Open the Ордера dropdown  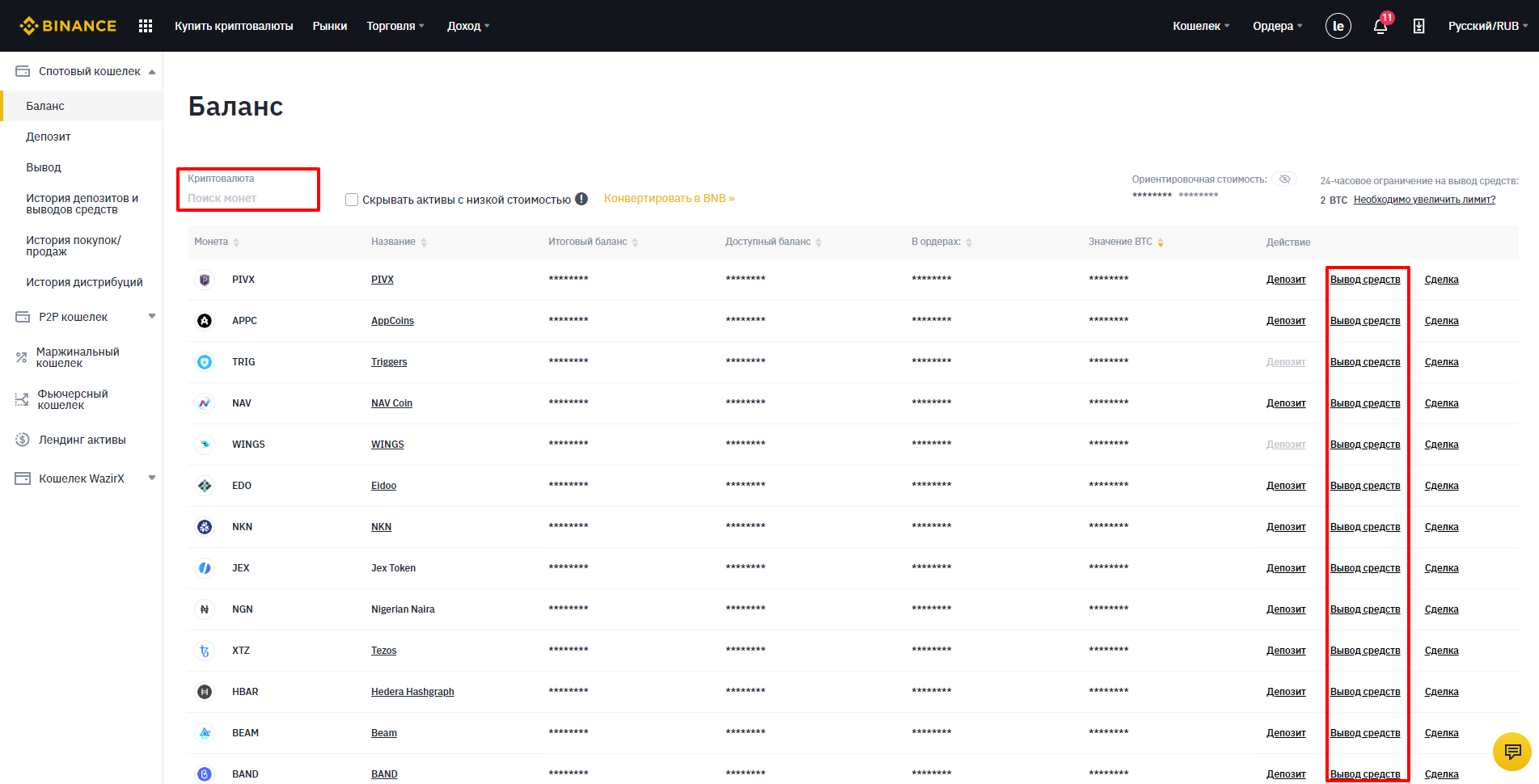pos(1278,26)
